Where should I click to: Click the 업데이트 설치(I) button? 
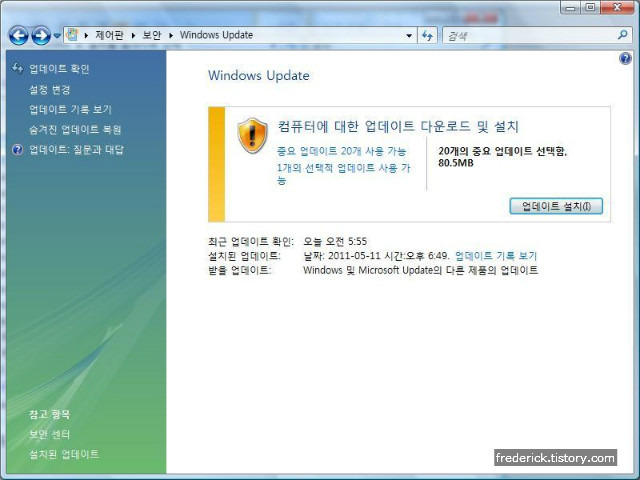[556, 206]
